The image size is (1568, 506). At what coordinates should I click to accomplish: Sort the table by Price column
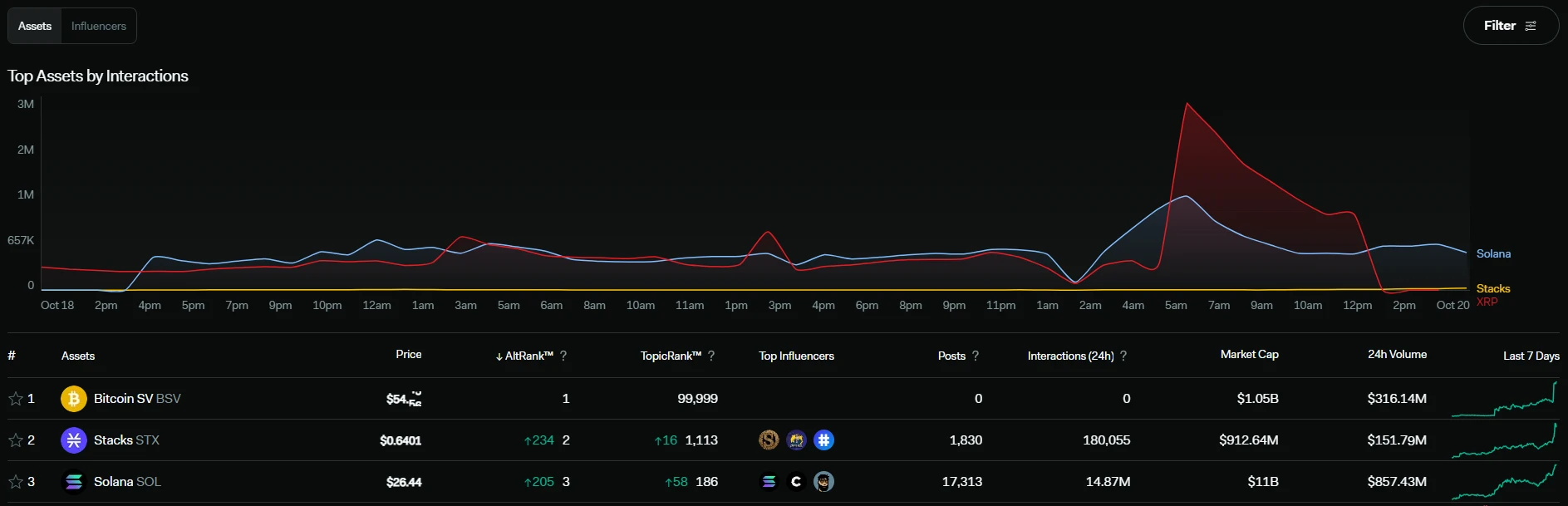(409, 354)
